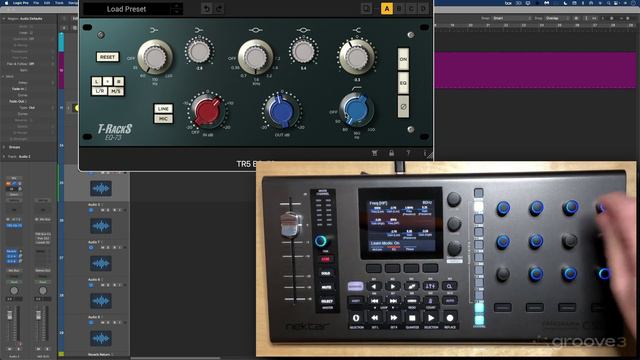640x360 pixels.
Task: Click the Audio 7 track waveform icon
Action: [x=101, y=263]
